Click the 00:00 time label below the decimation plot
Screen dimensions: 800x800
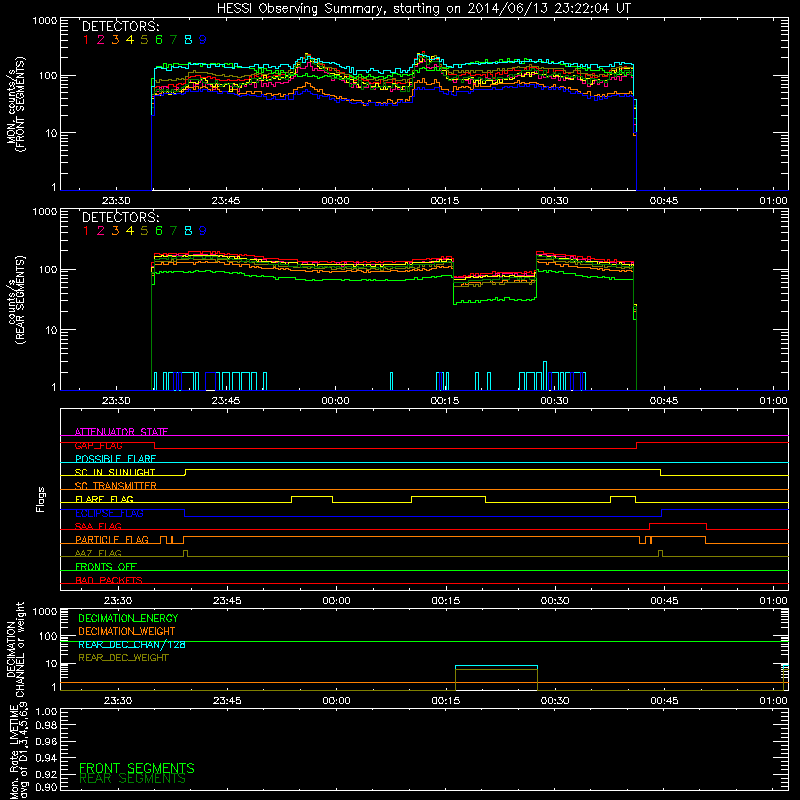point(336,701)
